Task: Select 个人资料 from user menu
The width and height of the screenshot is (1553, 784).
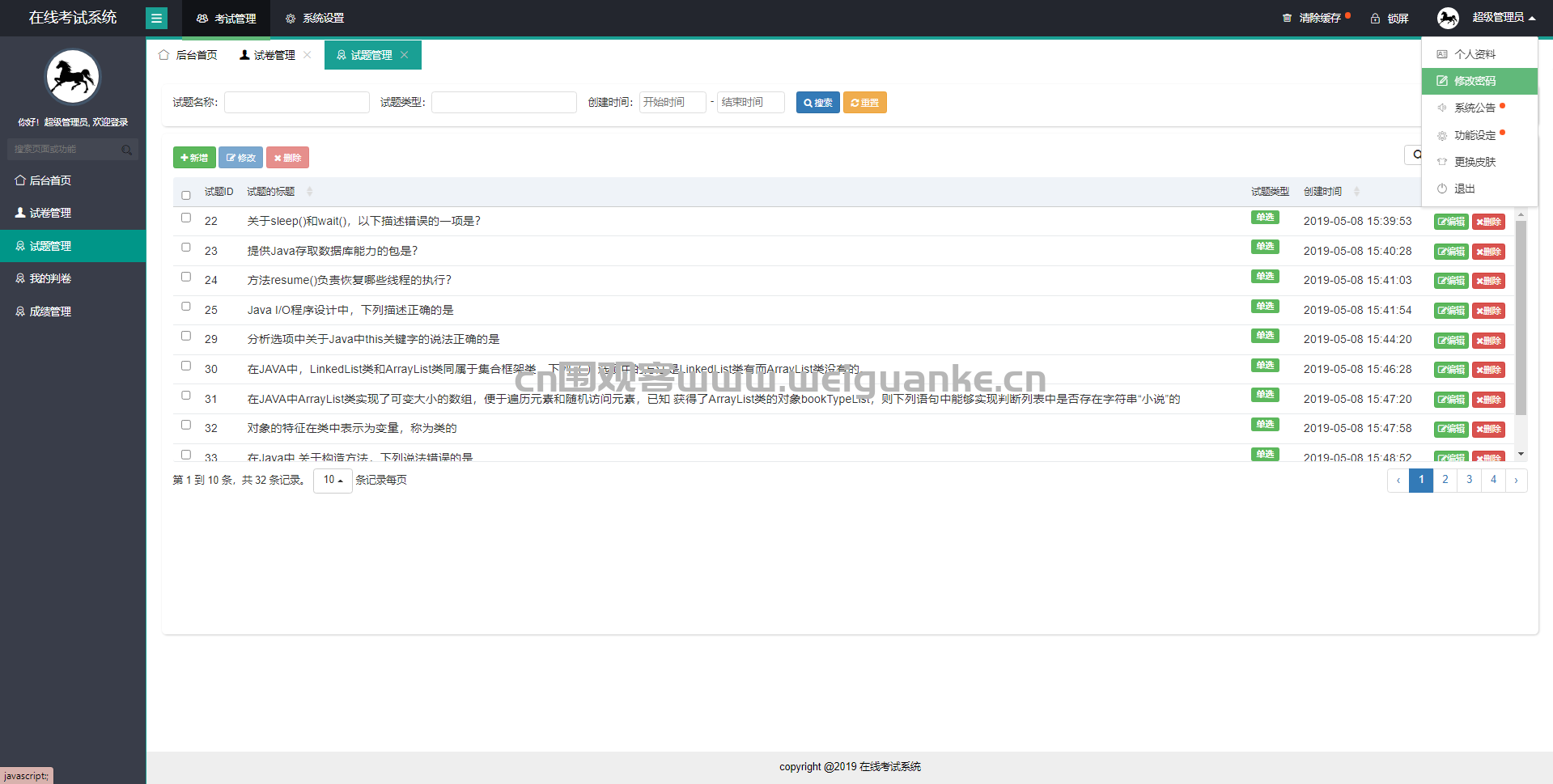Action: [x=1479, y=54]
